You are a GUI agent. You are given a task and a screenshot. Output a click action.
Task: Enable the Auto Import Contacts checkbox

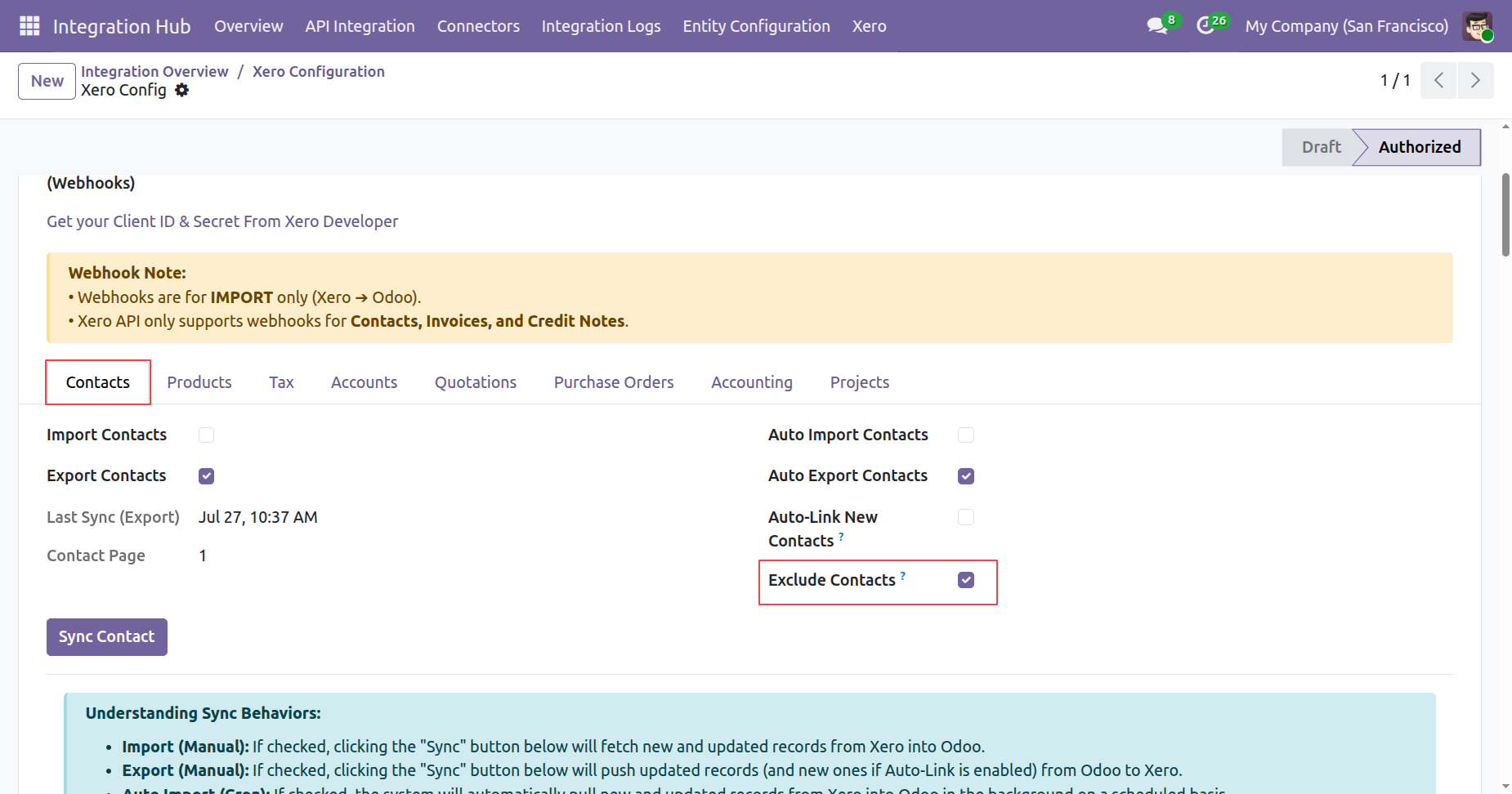966,435
